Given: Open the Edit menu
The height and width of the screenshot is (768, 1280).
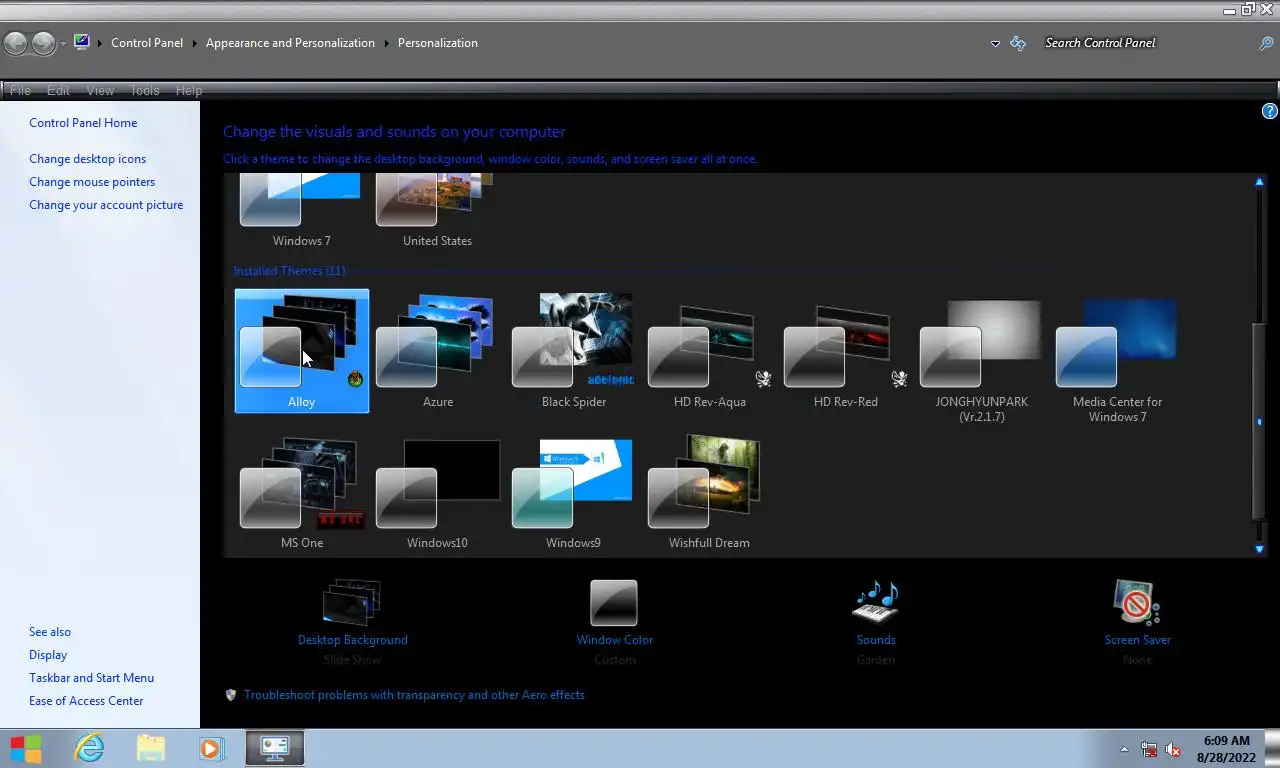Looking at the screenshot, I should click(x=58, y=90).
